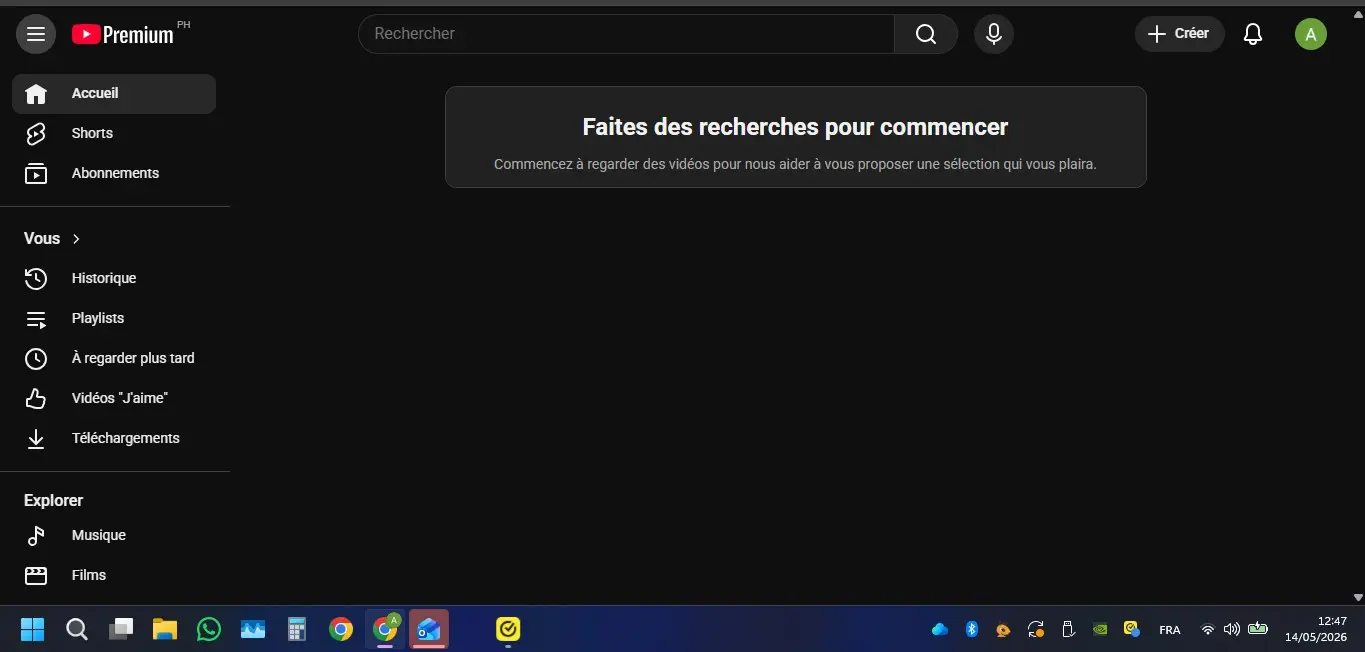Open the Créer menu
Image resolution: width=1365 pixels, height=652 pixels.
(x=1179, y=34)
